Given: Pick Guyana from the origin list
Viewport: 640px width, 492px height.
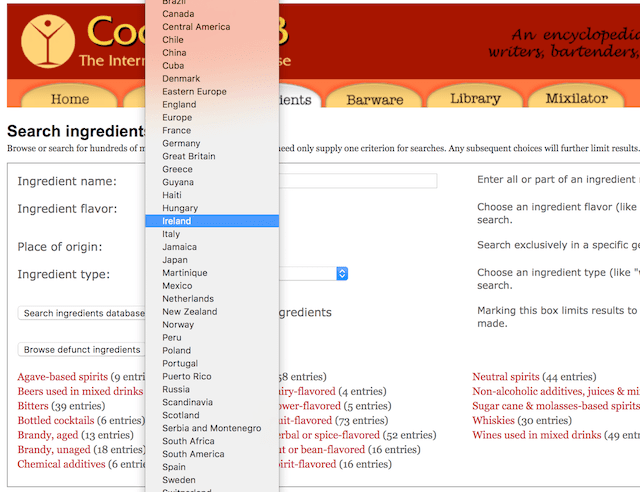Looking at the screenshot, I should (x=212, y=182).
